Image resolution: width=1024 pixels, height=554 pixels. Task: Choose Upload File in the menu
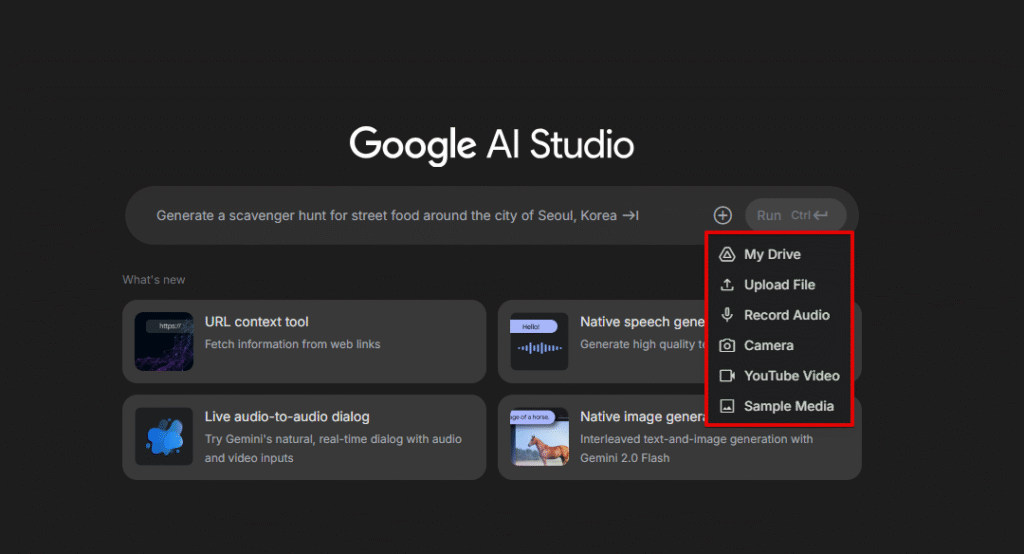(x=779, y=285)
